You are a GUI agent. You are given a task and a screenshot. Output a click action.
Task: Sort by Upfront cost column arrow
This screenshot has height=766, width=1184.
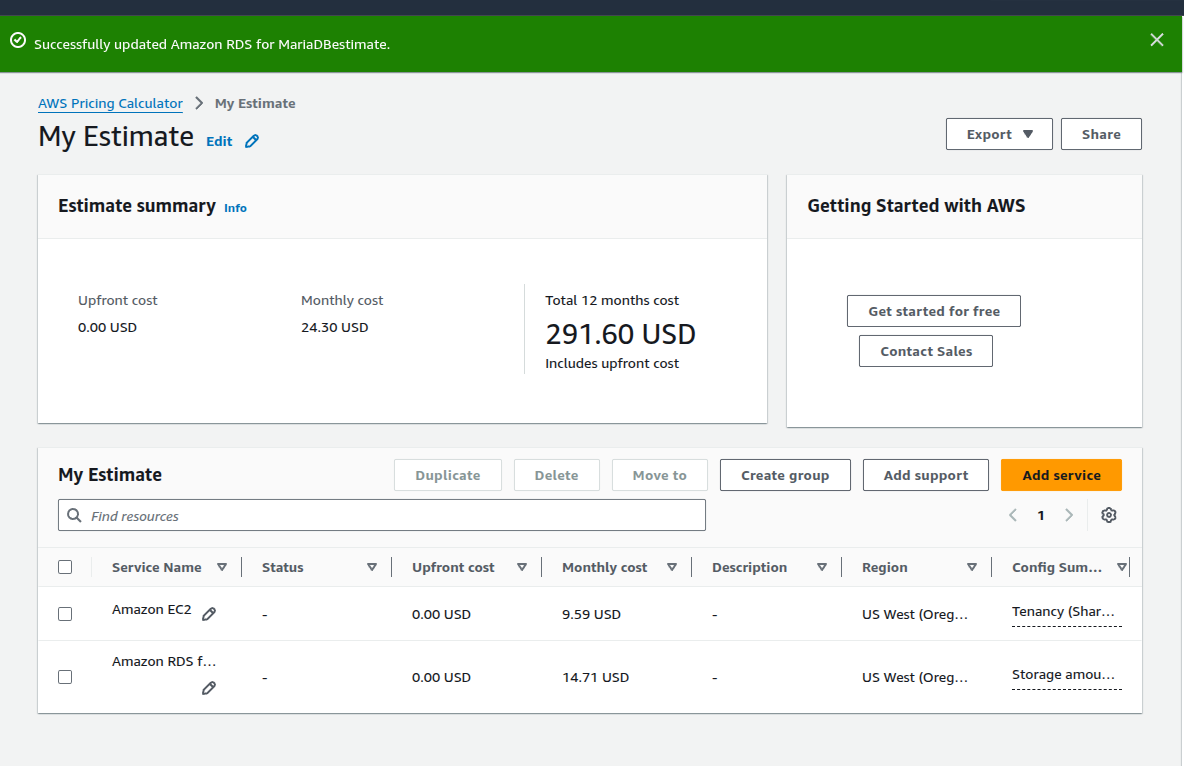coord(522,567)
